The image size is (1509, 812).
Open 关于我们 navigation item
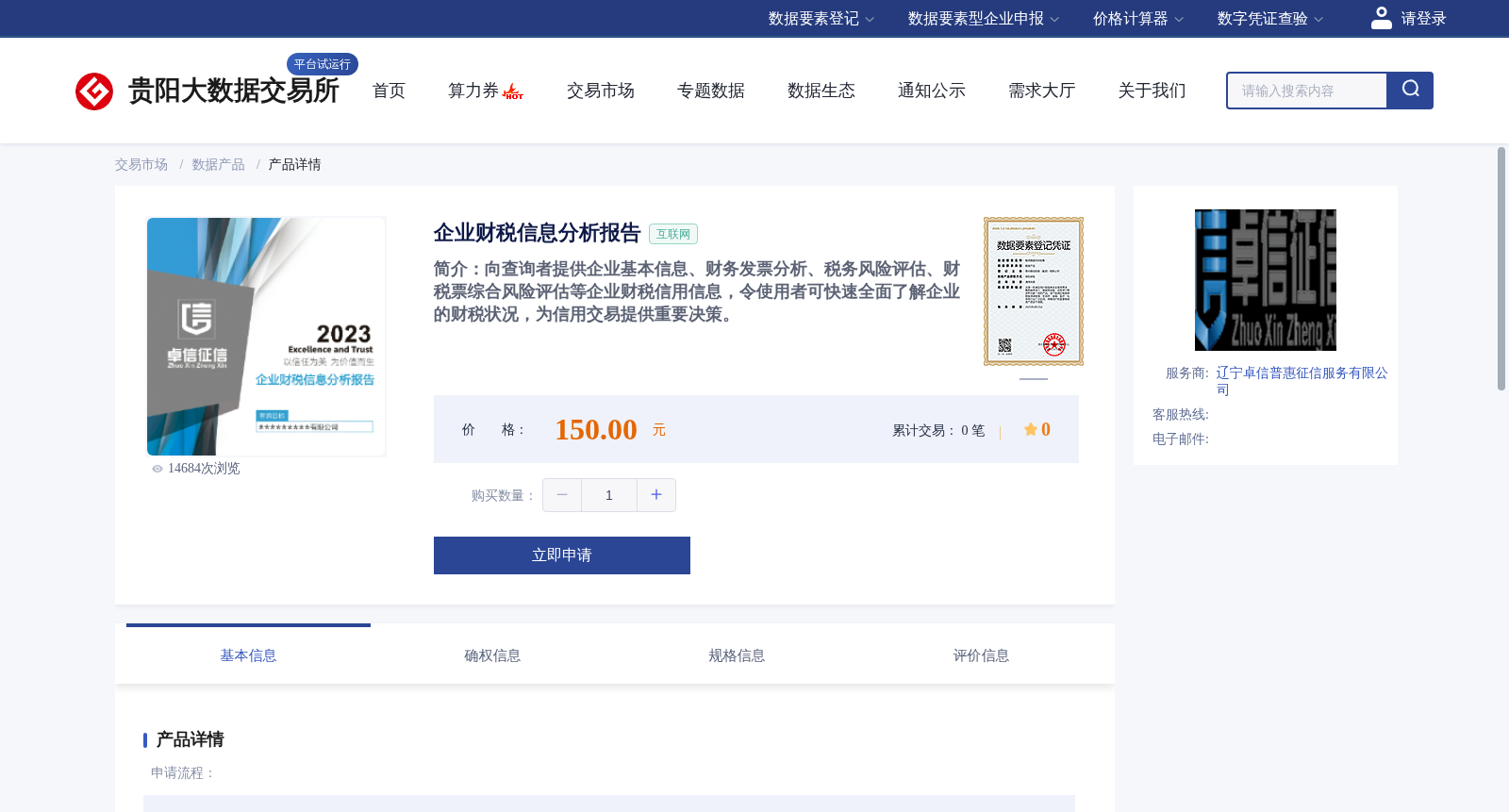point(1152,91)
